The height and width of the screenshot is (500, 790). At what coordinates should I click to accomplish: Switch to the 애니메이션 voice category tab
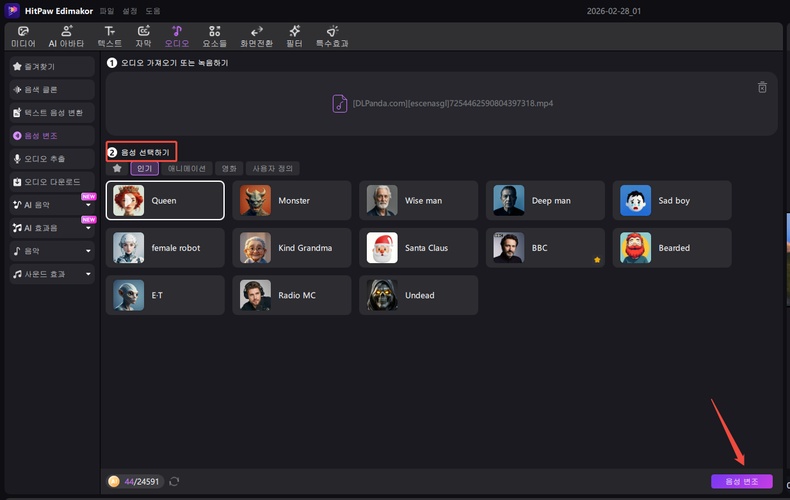(x=187, y=169)
